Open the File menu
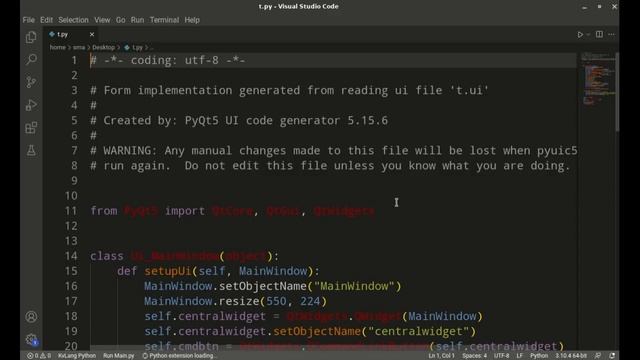 tap(29, 20)
